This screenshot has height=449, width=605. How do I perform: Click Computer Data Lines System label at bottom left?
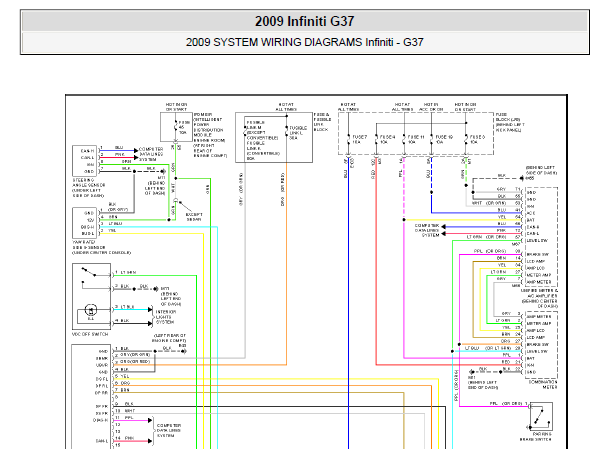[169, 430]
